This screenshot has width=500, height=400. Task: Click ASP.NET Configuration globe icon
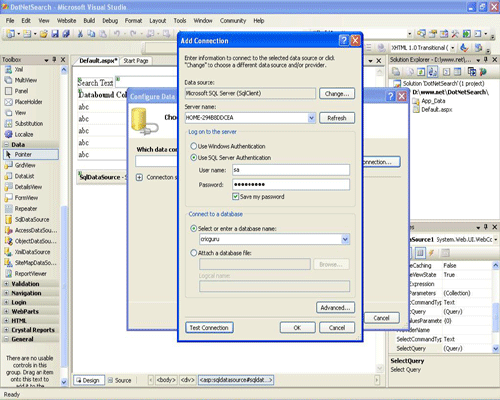[483, 72]
